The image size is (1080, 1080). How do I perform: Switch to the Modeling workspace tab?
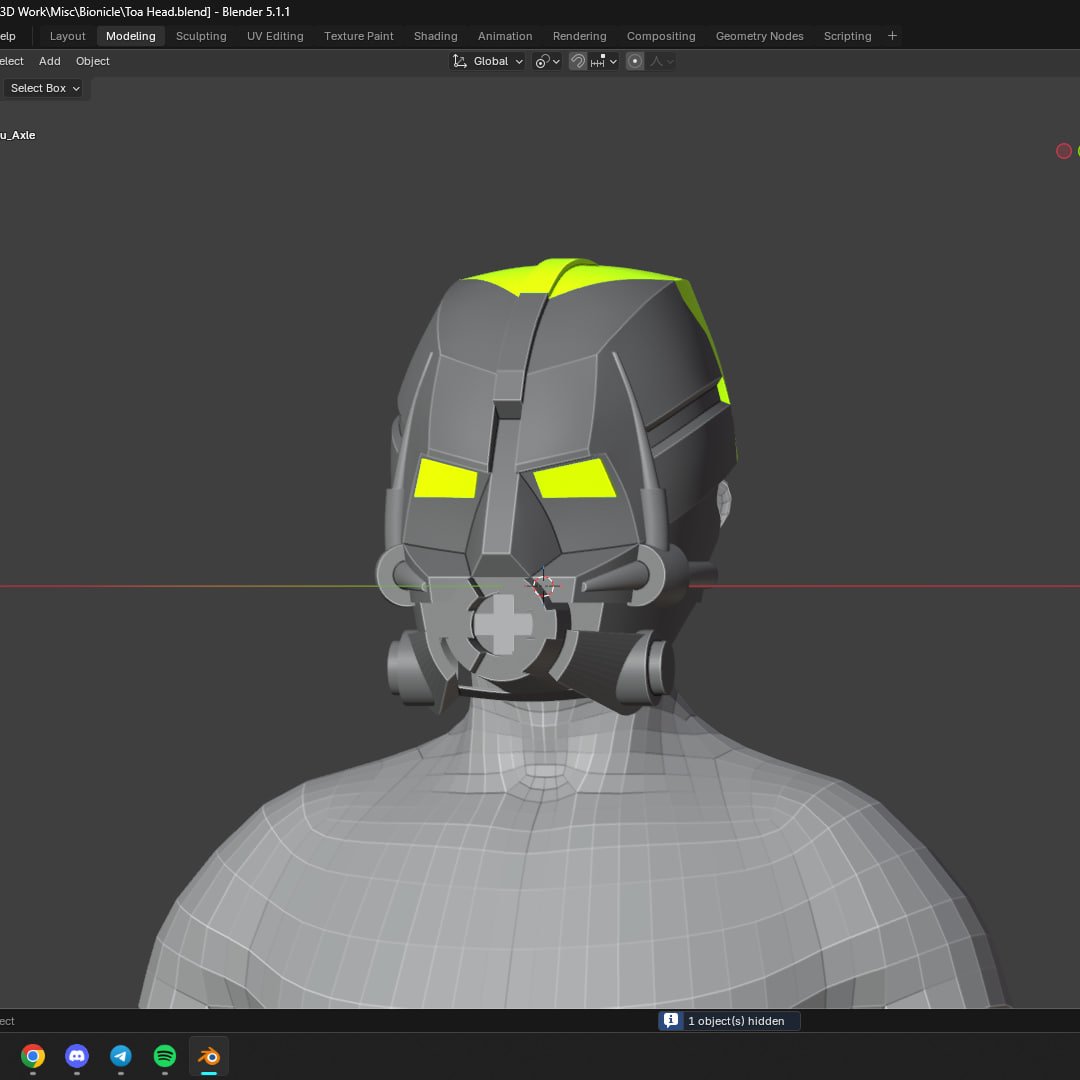131,36
